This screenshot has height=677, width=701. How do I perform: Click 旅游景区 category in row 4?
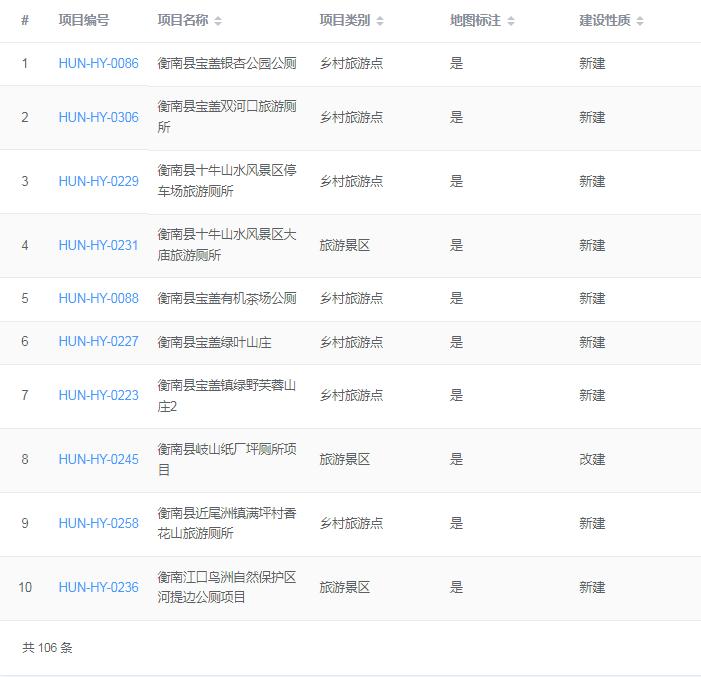coord(344,246)
